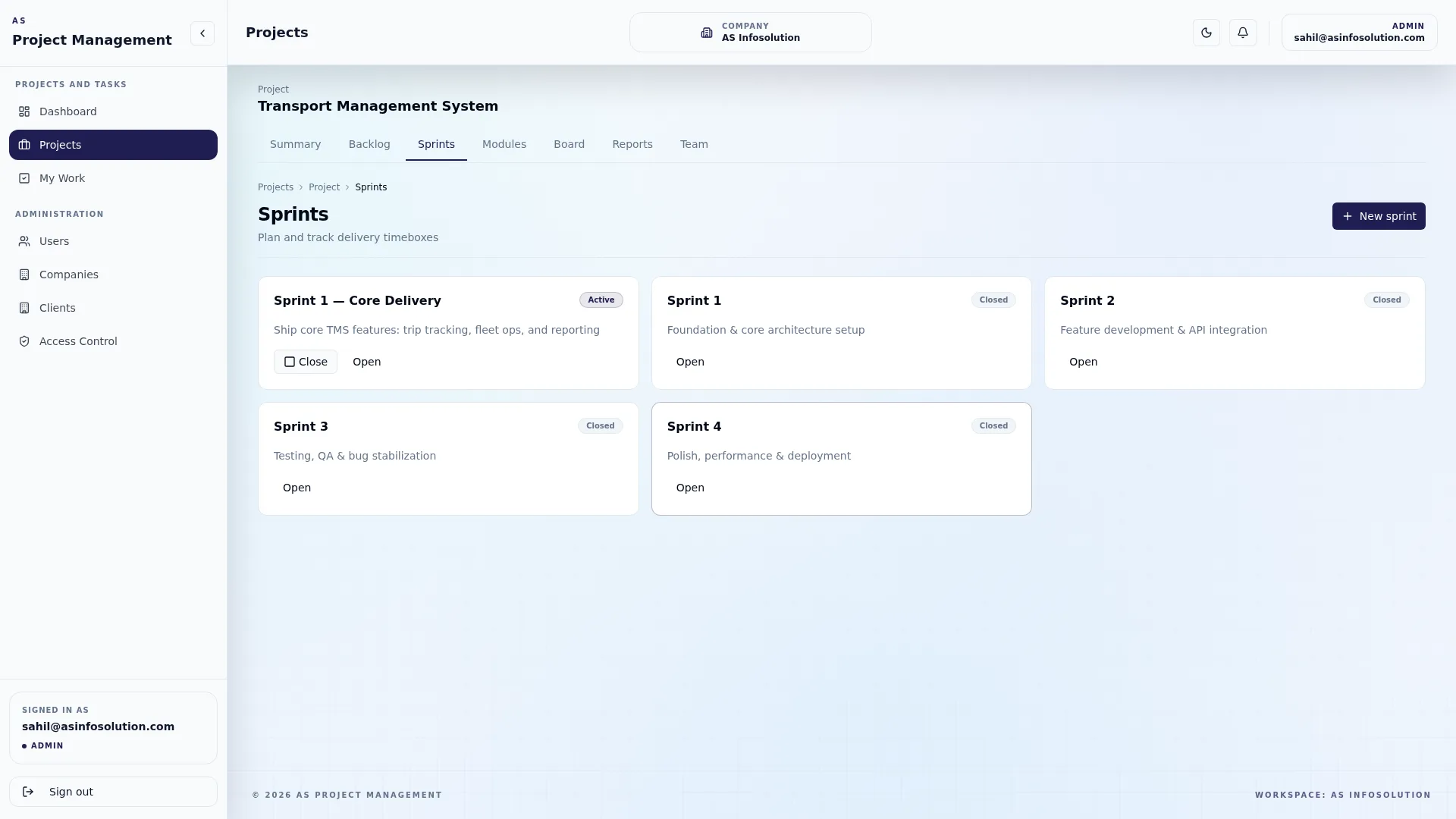Open Sprint 2
Image resolution: width=1456 pixels, height=819 pixels.
click(x=1083, y=362)
